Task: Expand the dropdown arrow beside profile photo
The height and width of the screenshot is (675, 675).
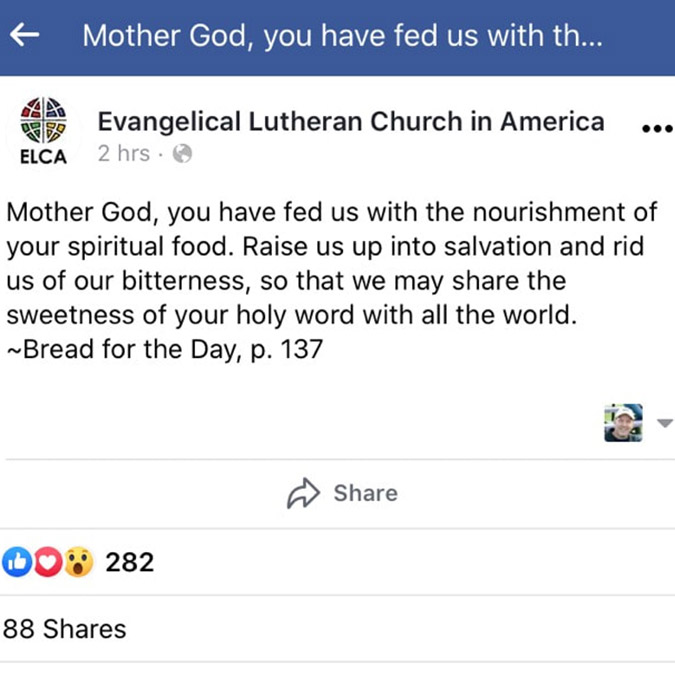Action: [665, 423]
